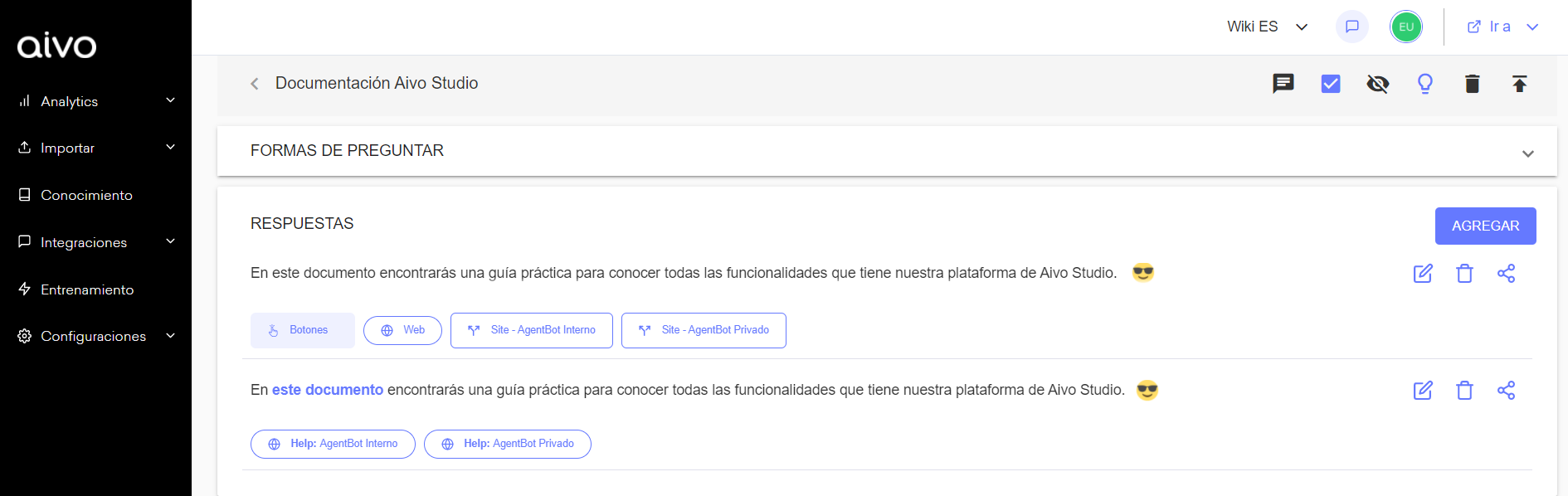Click the lightbulb icon in header
The width and height of the screenshot is (1568, 496).
click(1425, 84)
